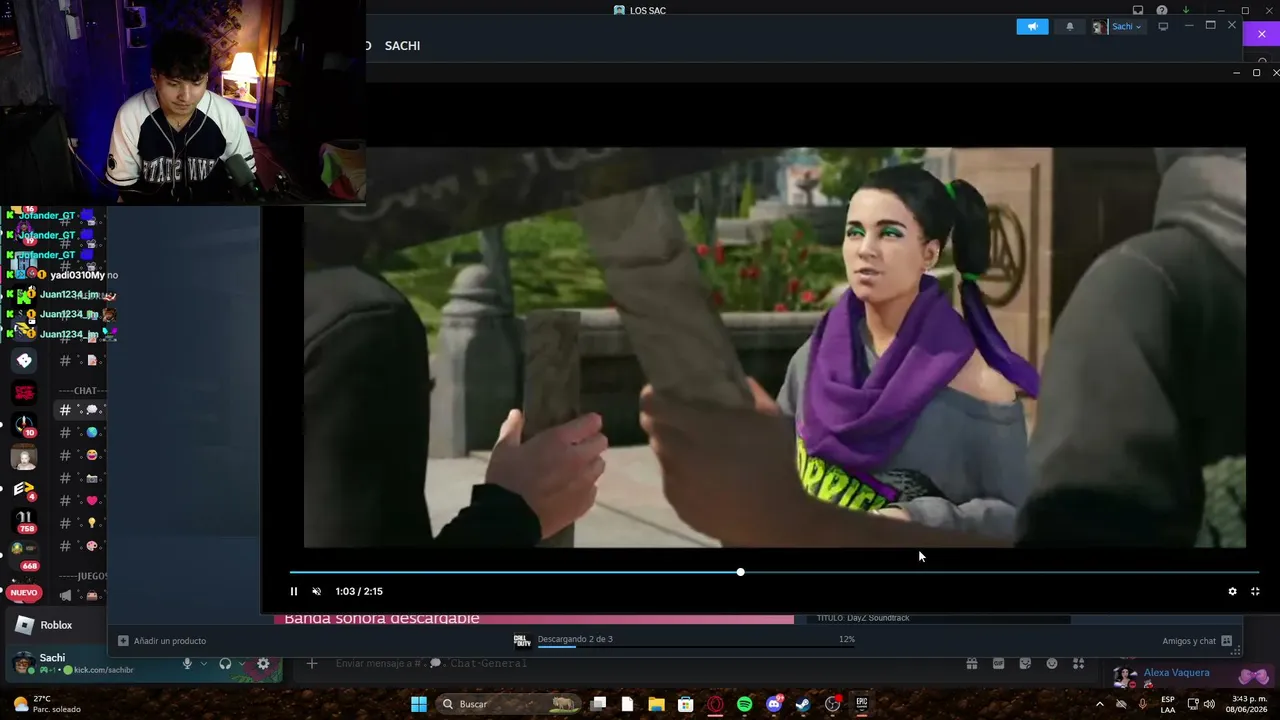Open Amigos y chat in Steam
Viewport: 1280px width, 720px height.
(1197, 641)
